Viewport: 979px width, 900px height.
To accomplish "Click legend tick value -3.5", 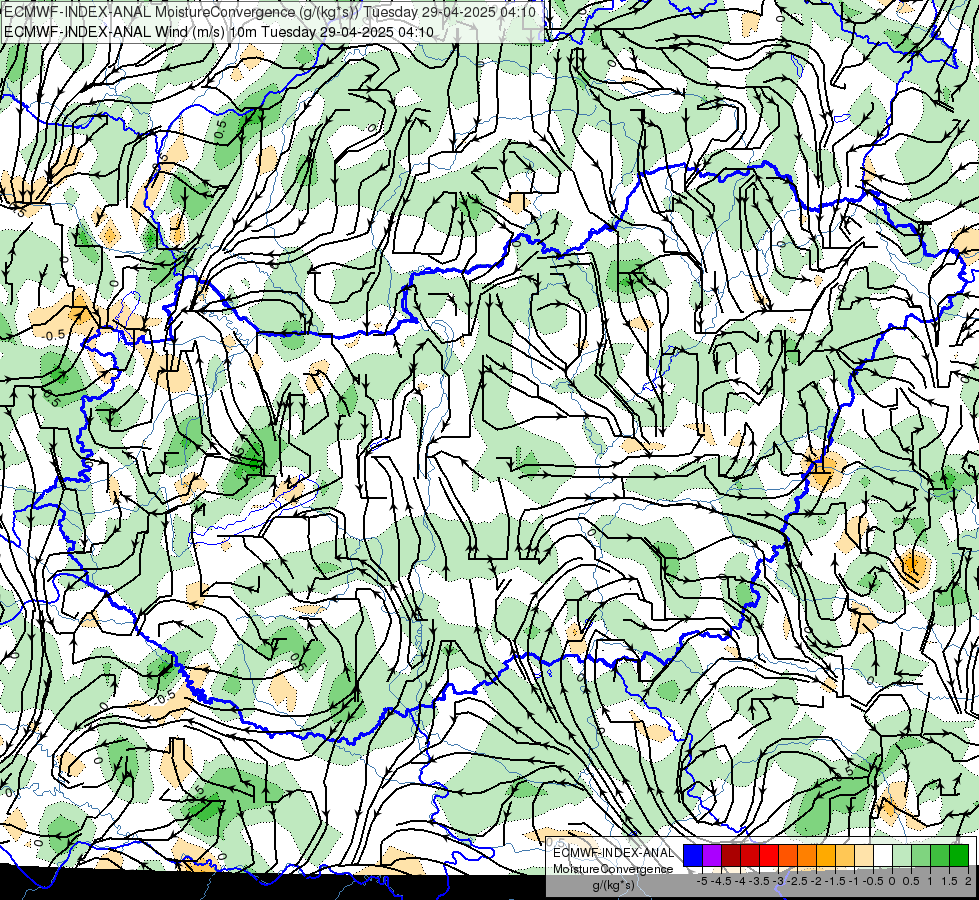I will pos(759,881).
